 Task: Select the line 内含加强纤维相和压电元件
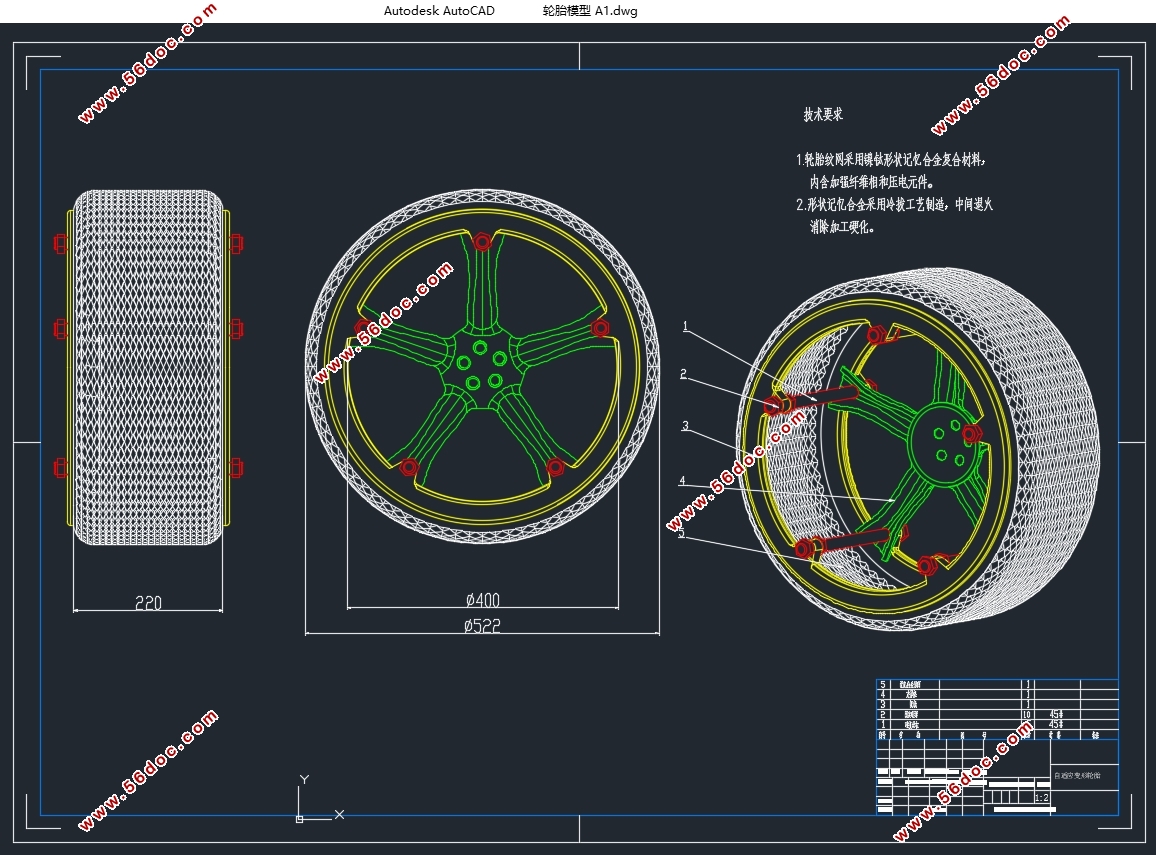point(871,181)
